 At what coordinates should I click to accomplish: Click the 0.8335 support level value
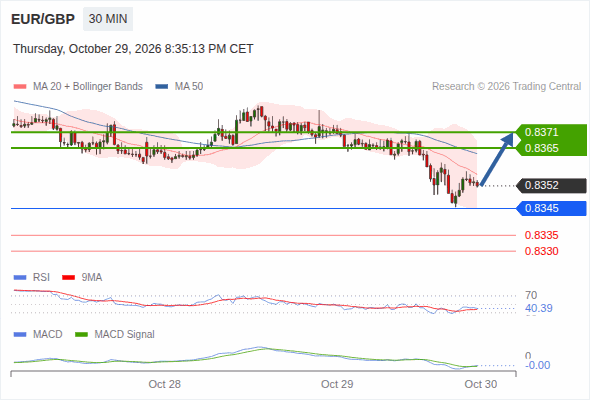pyautogui.click(x=541, y=236)
